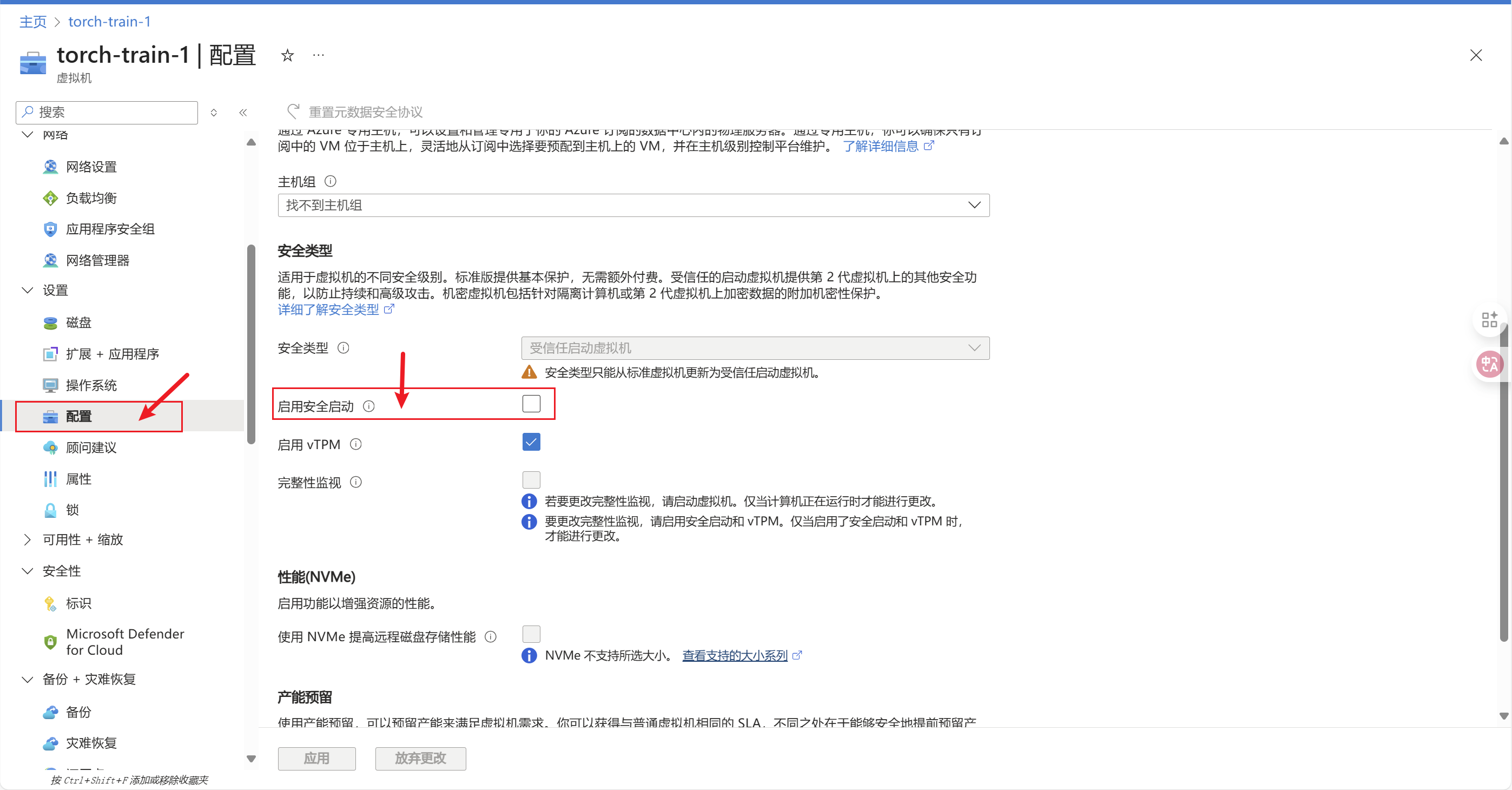The width and height of the screenshot is (1512, 790).
Task: Navigate to 主页 via breadcrumb
Action: coord(32,22)
